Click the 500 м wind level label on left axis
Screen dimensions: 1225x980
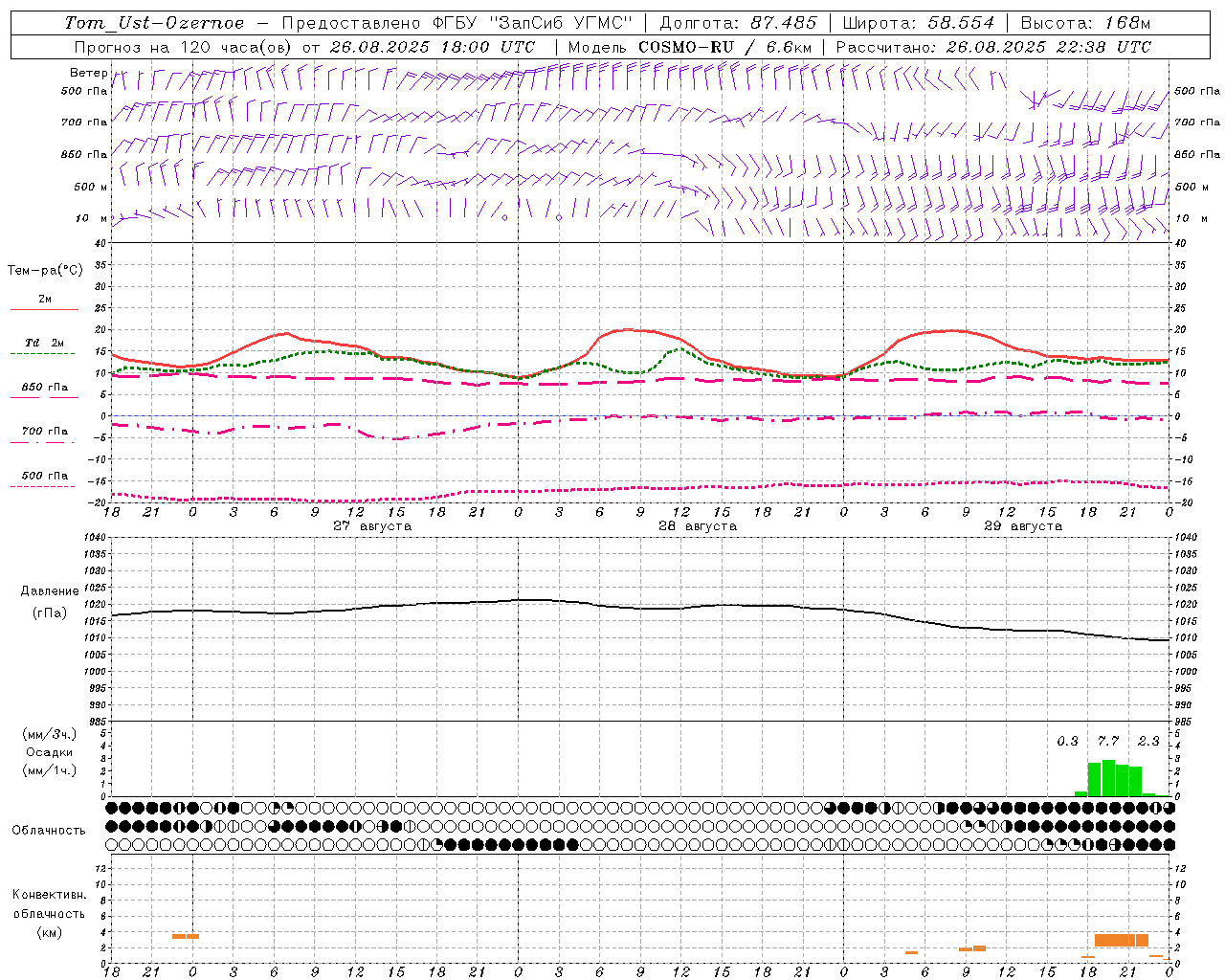(91, 187)
